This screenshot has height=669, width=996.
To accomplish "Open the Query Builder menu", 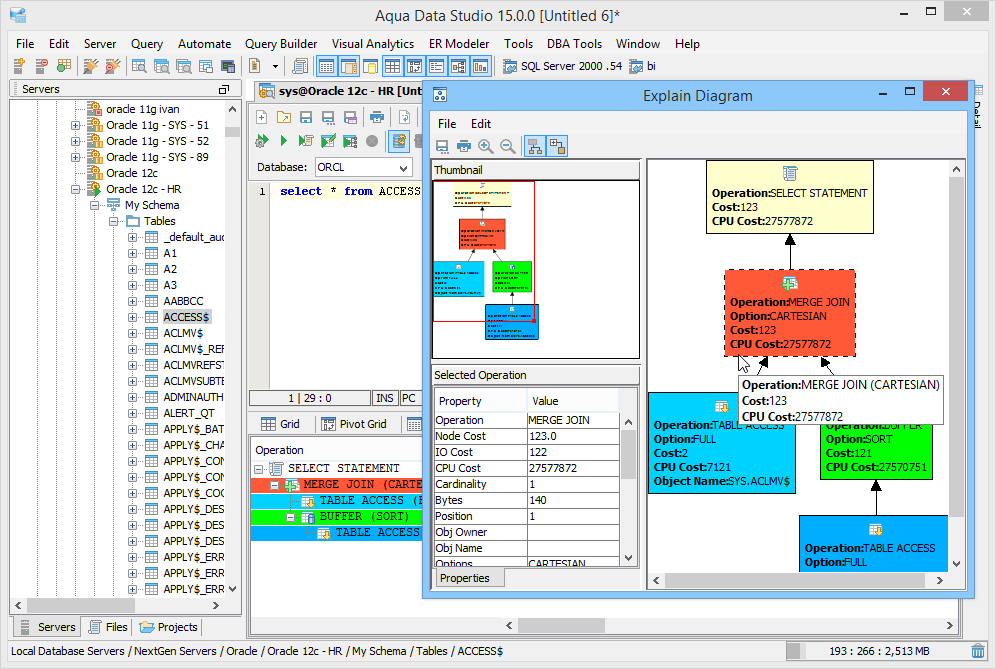I will pyautogui.click(x=281, y=44).
